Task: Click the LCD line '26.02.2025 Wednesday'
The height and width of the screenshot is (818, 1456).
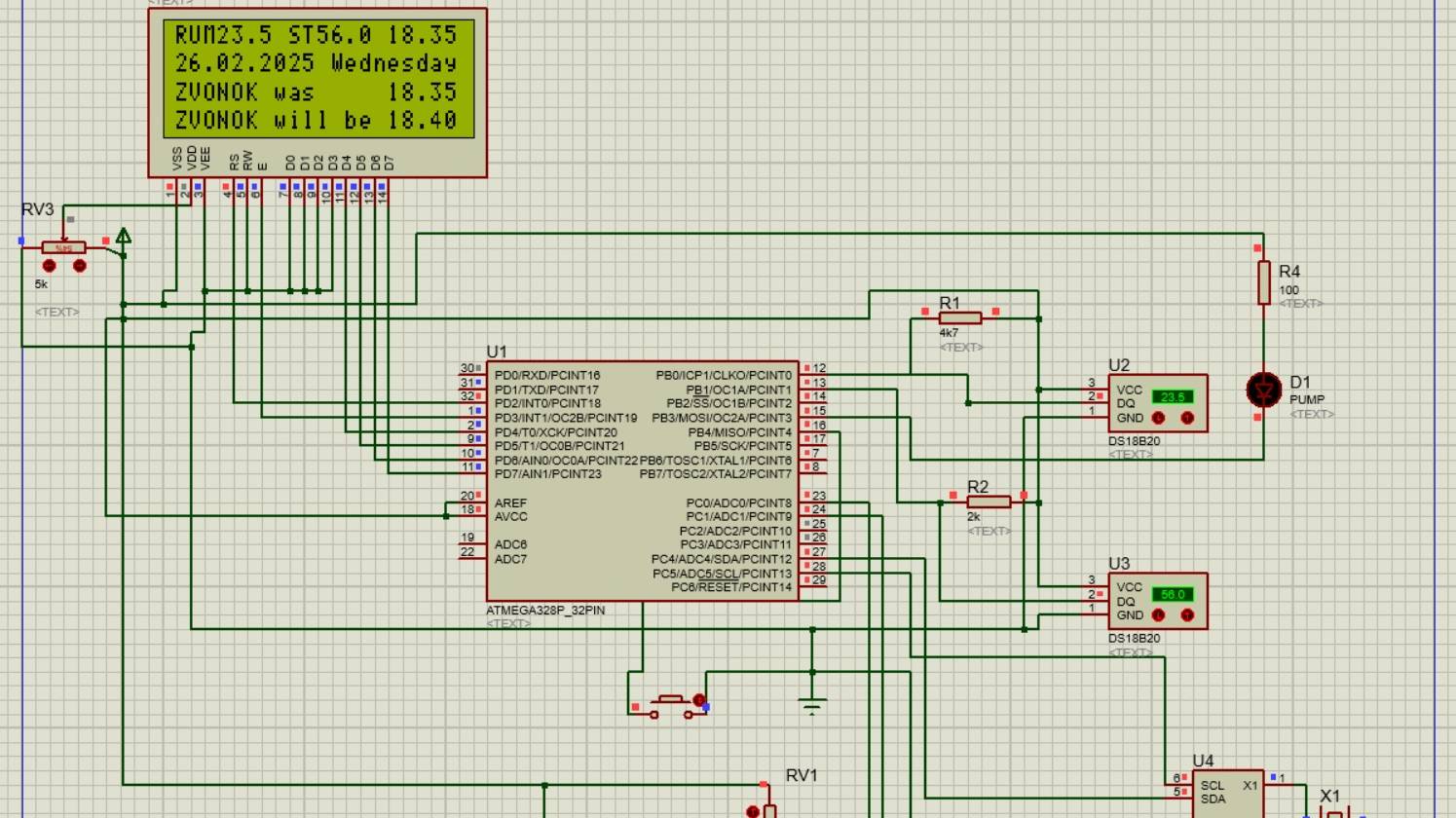Action: pos(316,63)
